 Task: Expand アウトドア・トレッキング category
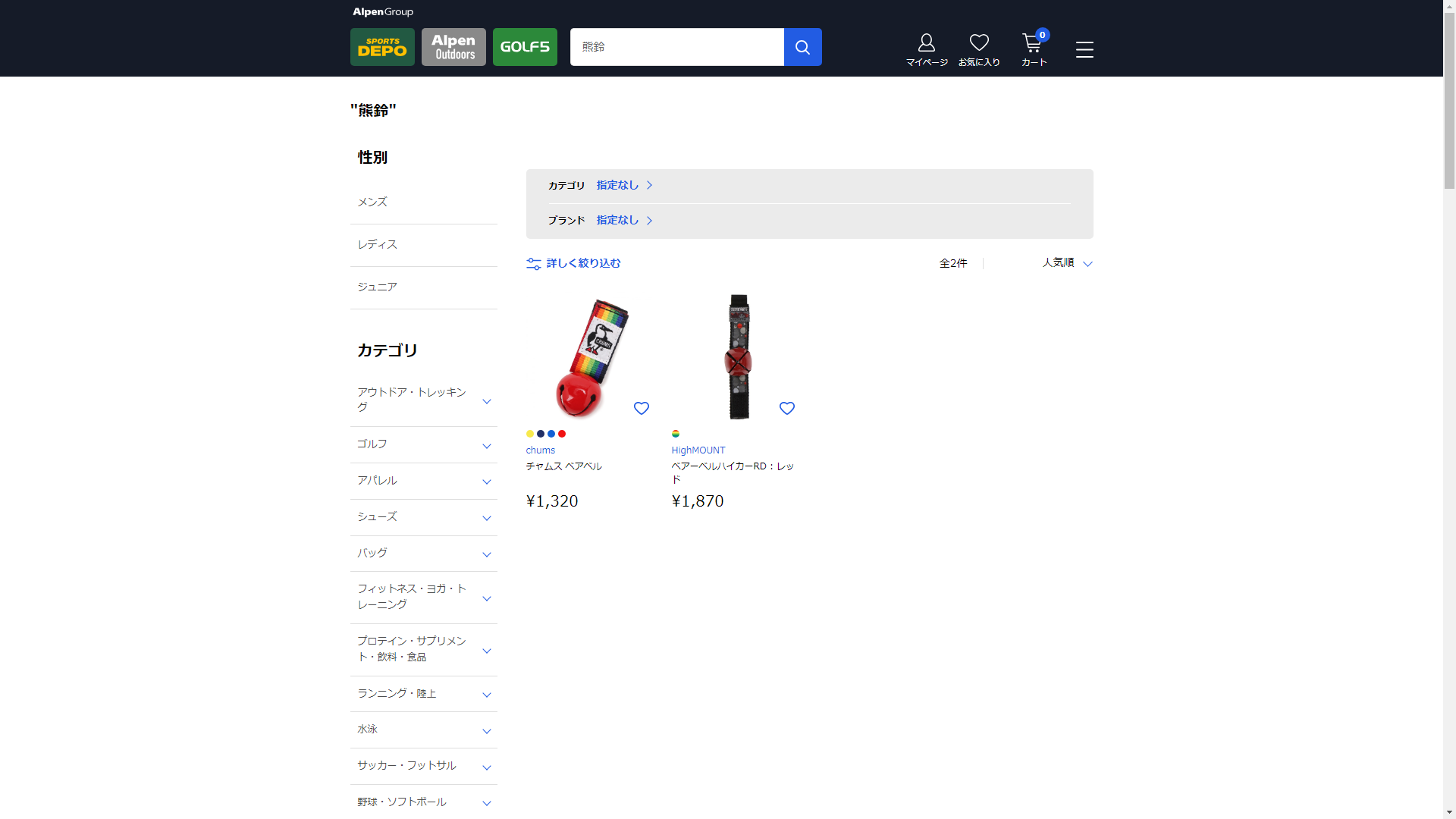[486, 401]
